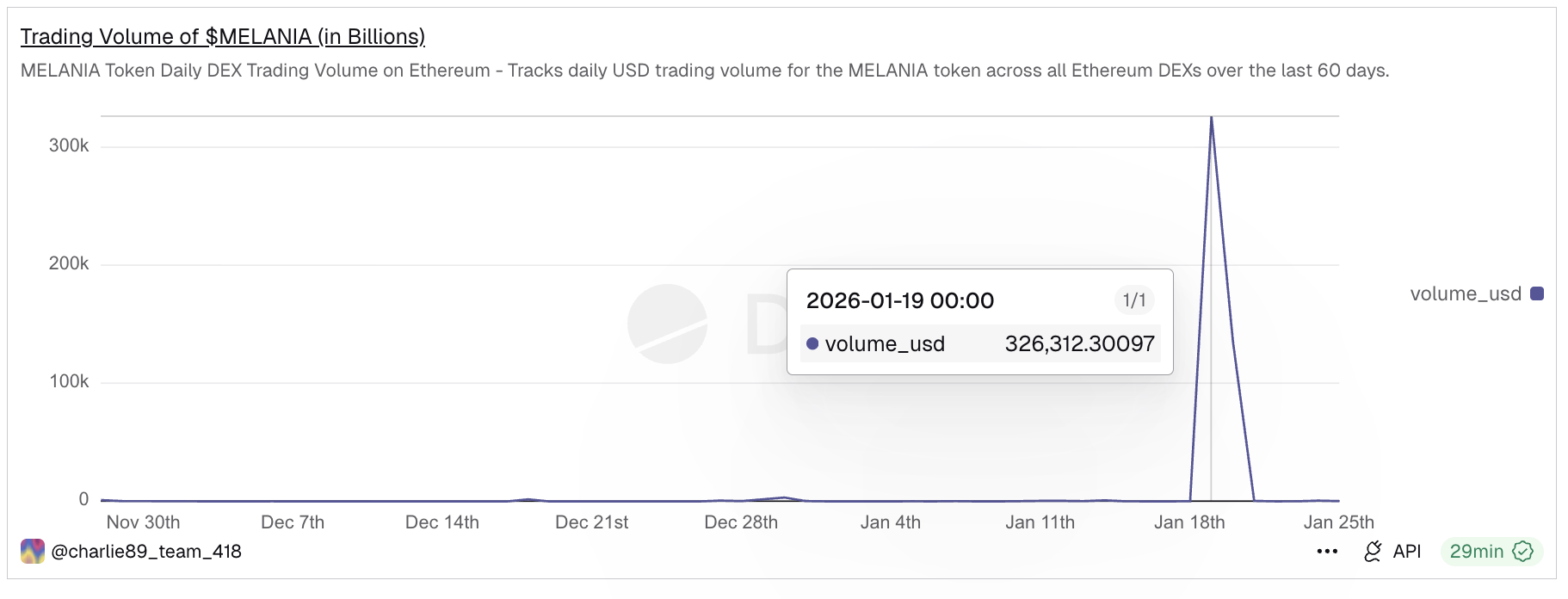The image size is (1568, 599).
Task: Click the 1/1 badge in the tooltip
Action: click(x=1134, y=300)
